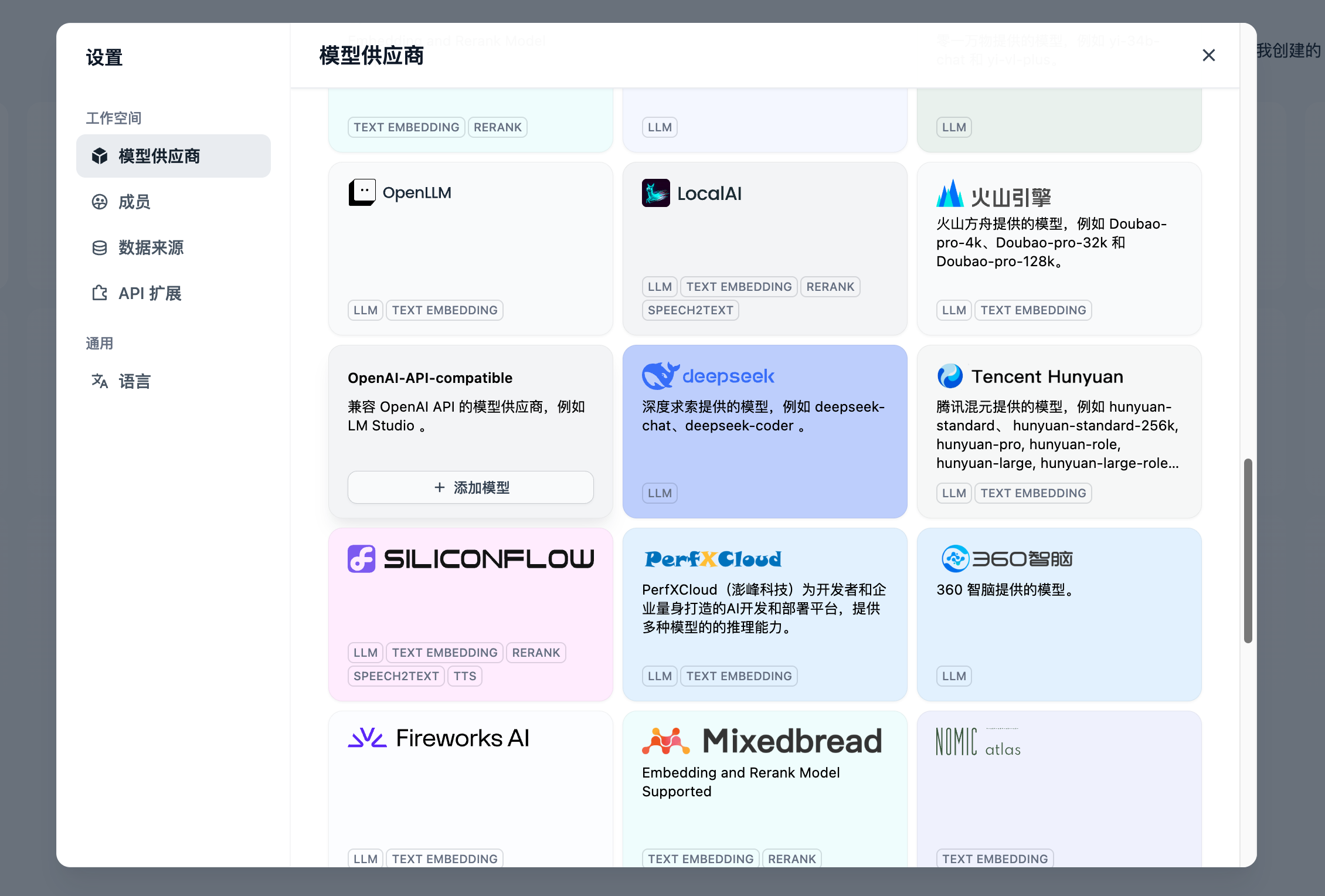Click the PerfXCloud logo
Image resolution: width=1325 pixels, height=896 pixels.
[x=713, y=559]
